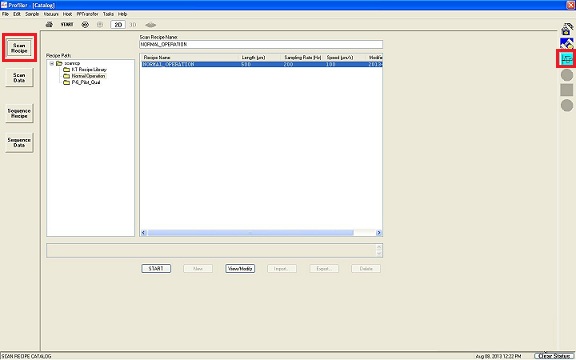Click the Delete button
This screenshot has width=576, height=360.
pos(366,269)
